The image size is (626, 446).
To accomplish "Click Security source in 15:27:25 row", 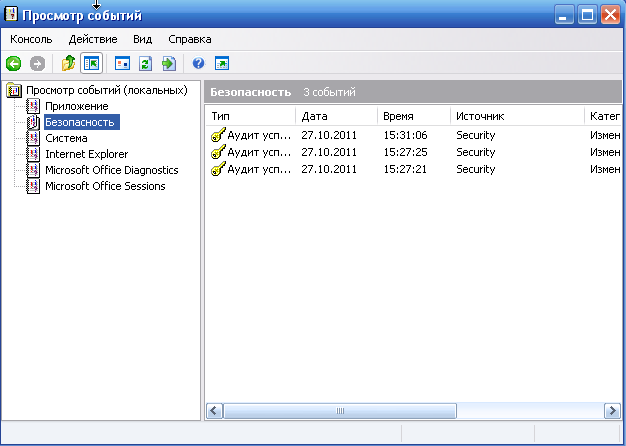I will [476, 152].
